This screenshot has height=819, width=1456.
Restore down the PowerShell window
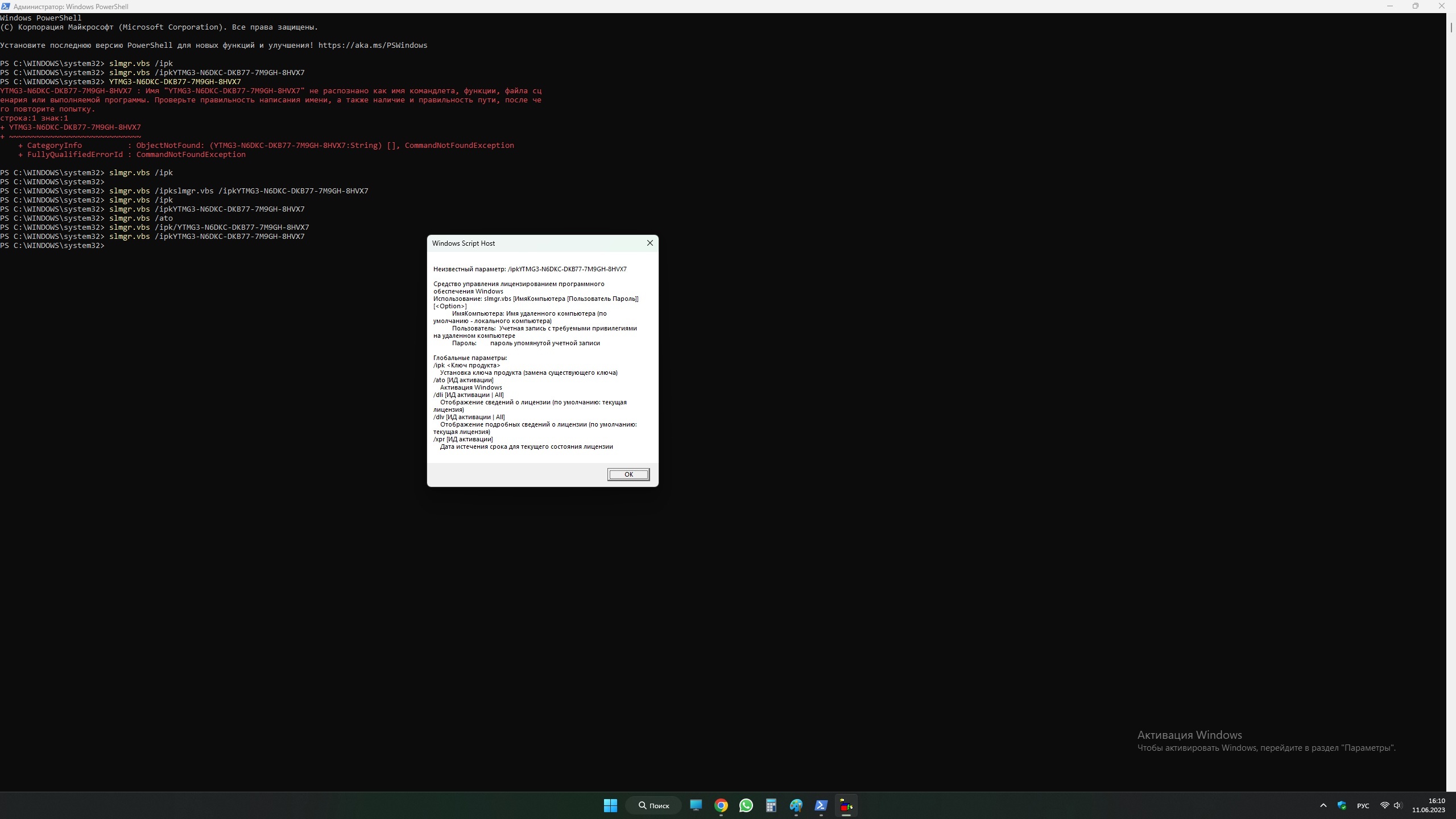point(1415,6)
